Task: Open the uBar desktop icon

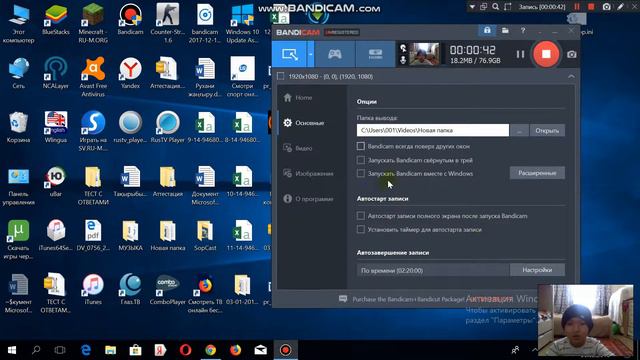Action: 56,181
